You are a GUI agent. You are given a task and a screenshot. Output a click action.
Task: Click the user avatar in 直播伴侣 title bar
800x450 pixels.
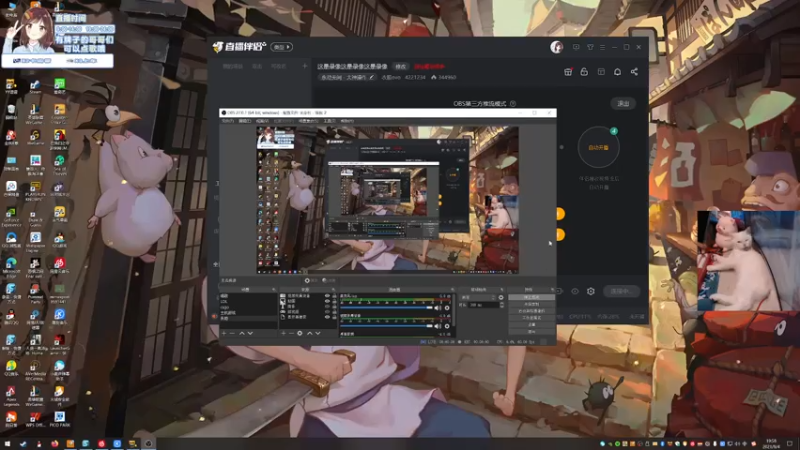pyautogui.click(x=557, y=47)
